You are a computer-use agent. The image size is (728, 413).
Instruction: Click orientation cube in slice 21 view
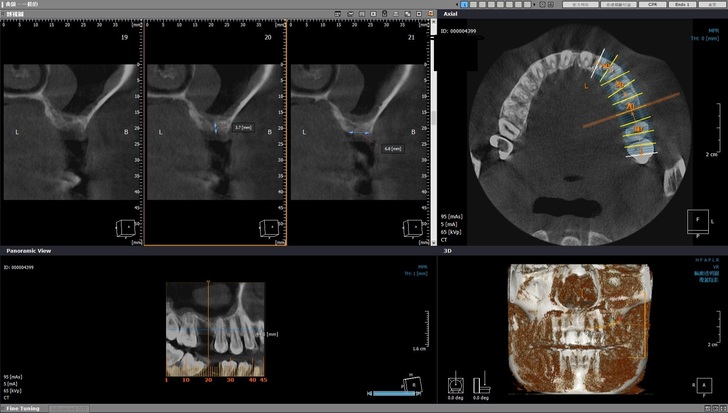[412, 228]
